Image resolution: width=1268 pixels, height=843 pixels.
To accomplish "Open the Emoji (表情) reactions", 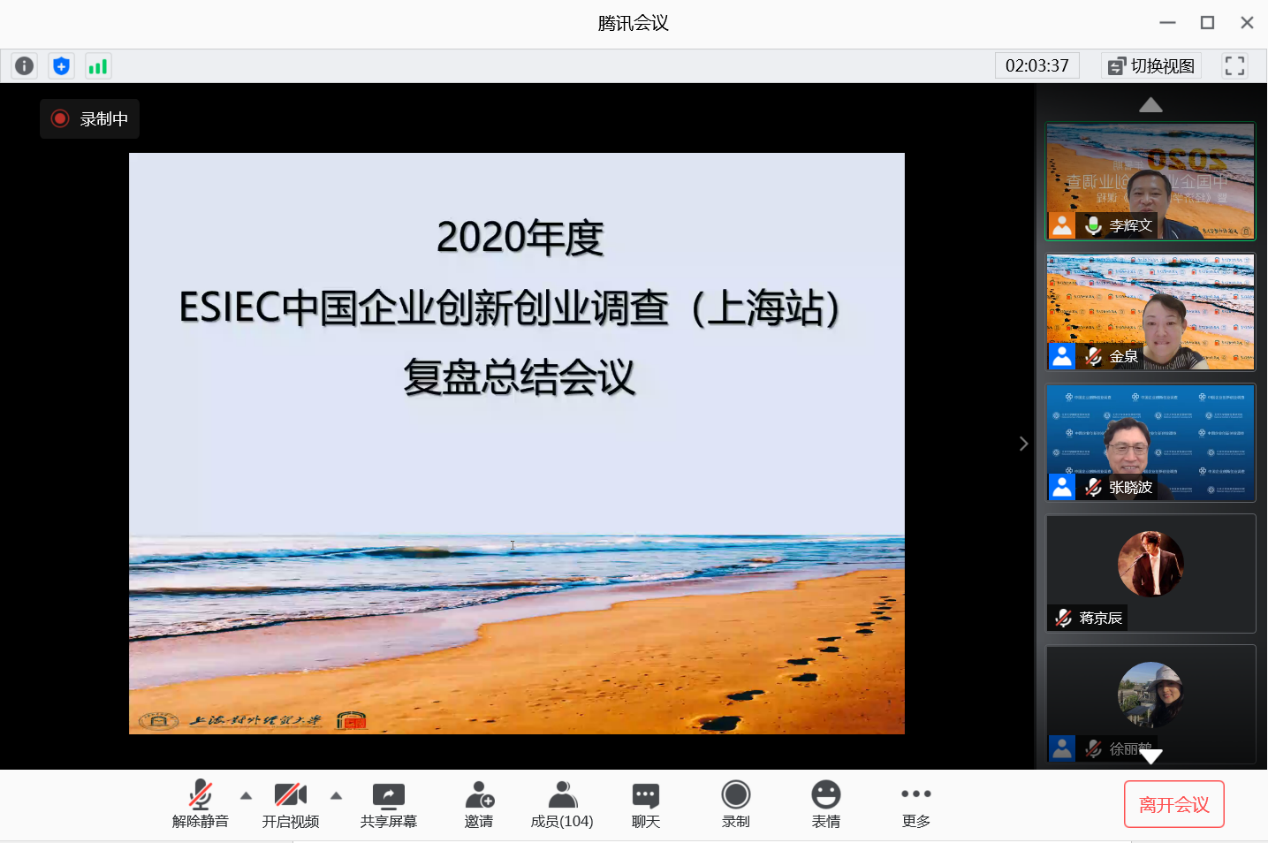I will 825,804.
